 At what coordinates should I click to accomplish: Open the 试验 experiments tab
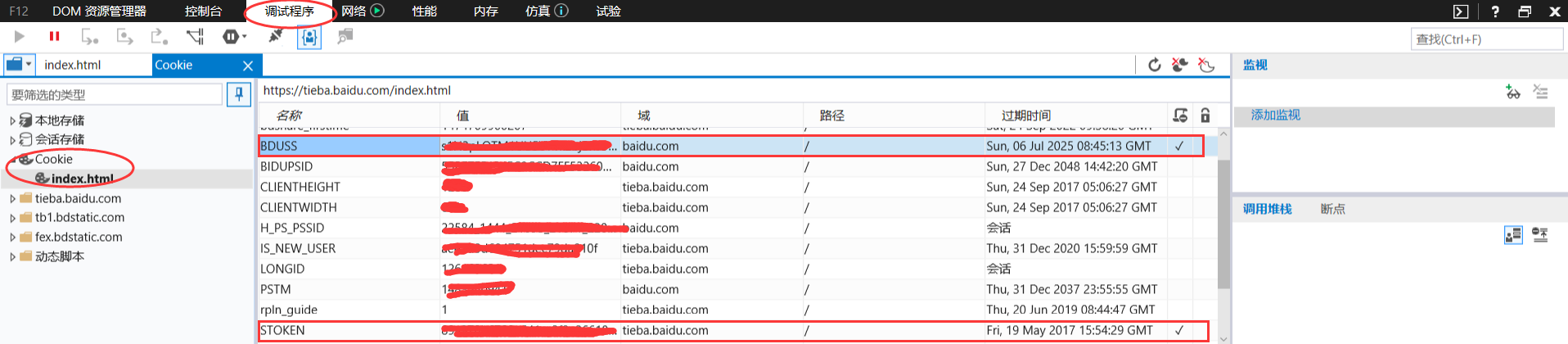608,11
